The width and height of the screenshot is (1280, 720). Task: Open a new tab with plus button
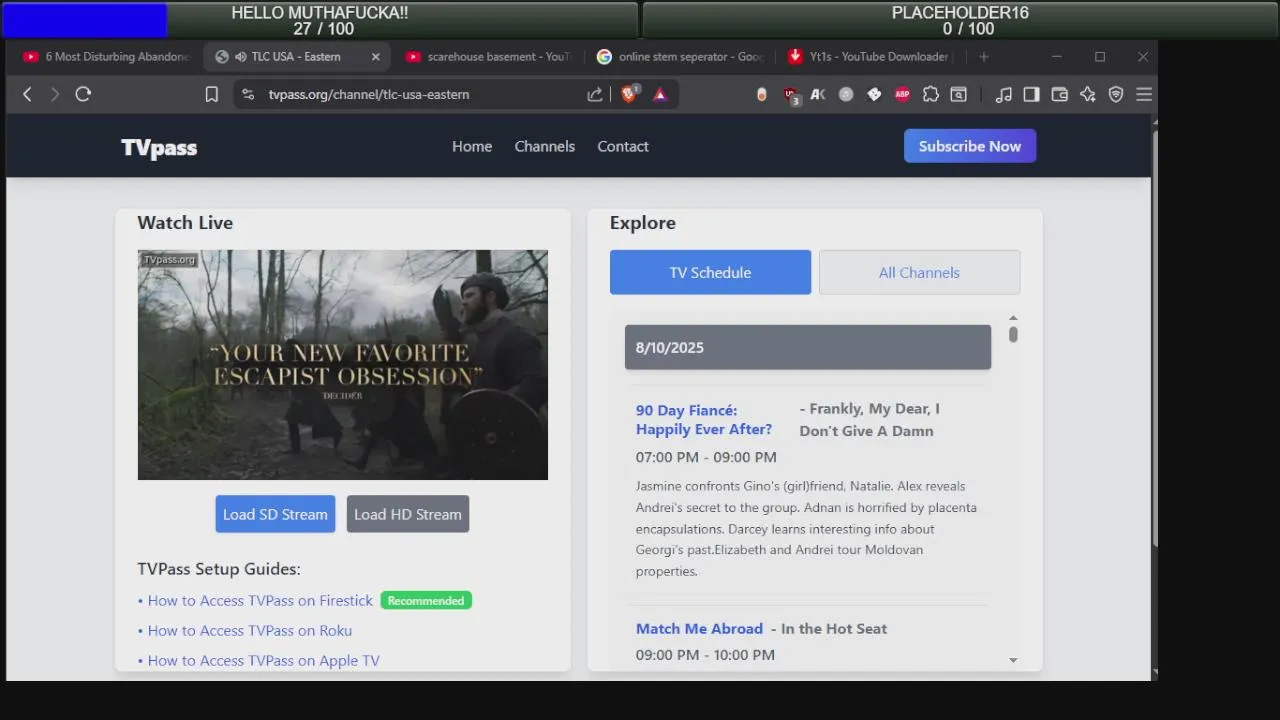[x=984, y=57]
